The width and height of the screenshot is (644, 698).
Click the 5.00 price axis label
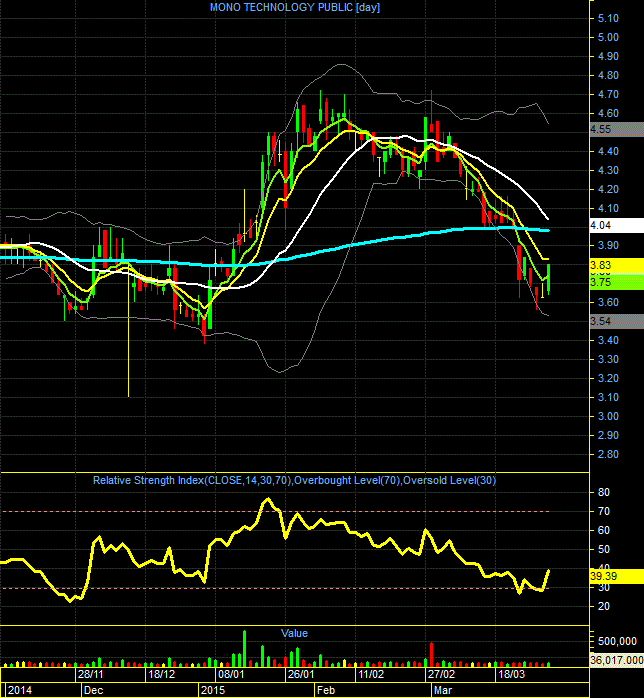608,37
